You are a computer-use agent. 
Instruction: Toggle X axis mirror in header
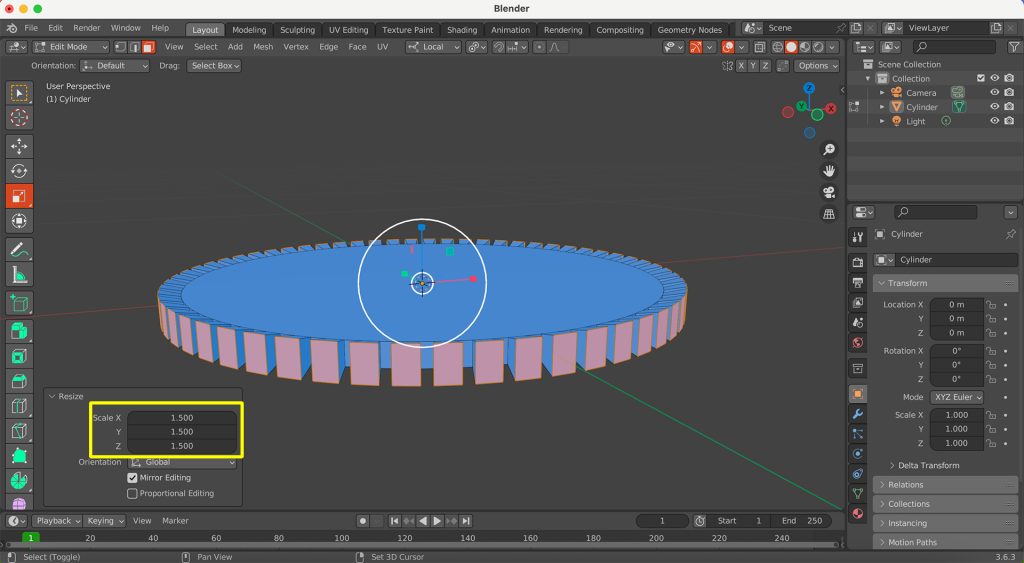(x=741, y=66)
